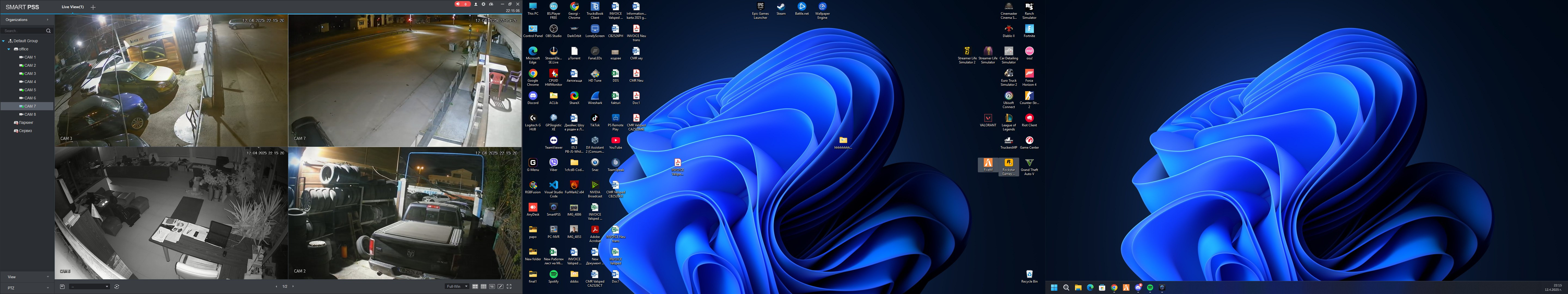Screen dimensions: 1568x294
Task: Open Discord from the taskbar
Action: click(x=1138, y=287)
